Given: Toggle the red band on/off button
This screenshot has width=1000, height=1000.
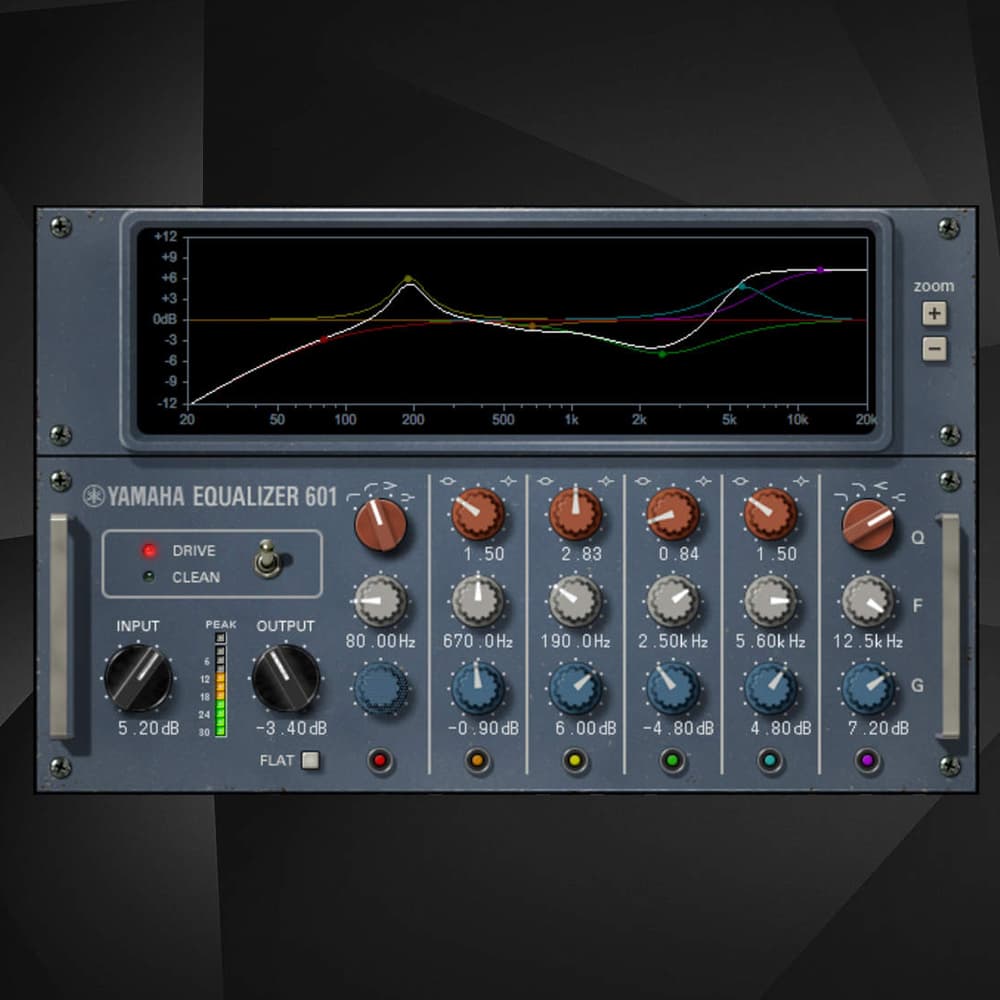Looking at the screenshot, I should pyautogui.click(x=380, y=760).
